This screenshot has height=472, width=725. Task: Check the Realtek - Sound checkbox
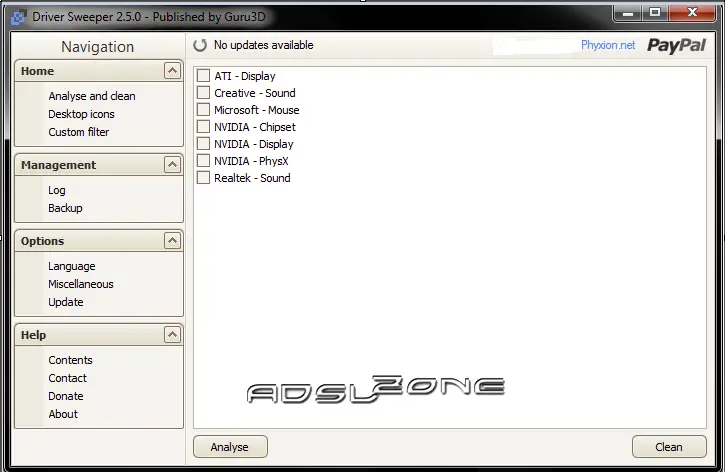(203, 178)
